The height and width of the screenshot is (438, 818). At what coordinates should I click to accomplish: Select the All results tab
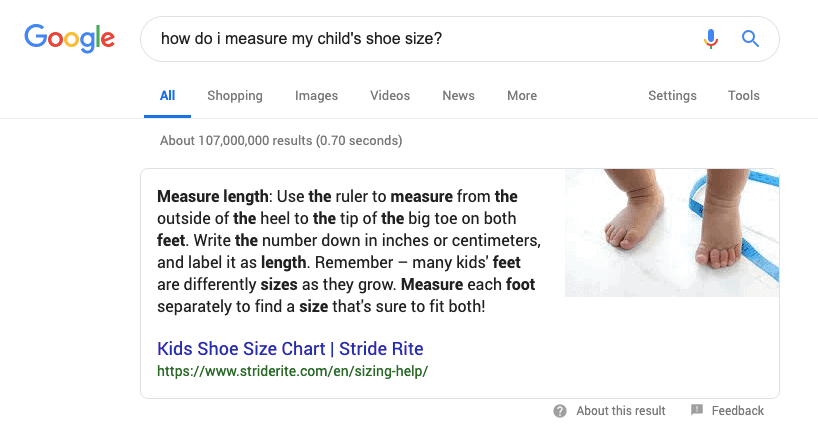coord(167,96)
